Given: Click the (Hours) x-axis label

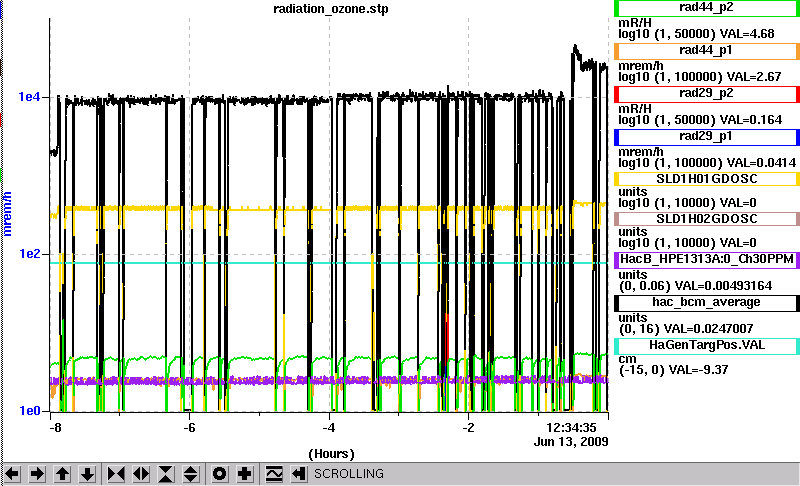Looking at the screenshot, I should tap(331, 454).
